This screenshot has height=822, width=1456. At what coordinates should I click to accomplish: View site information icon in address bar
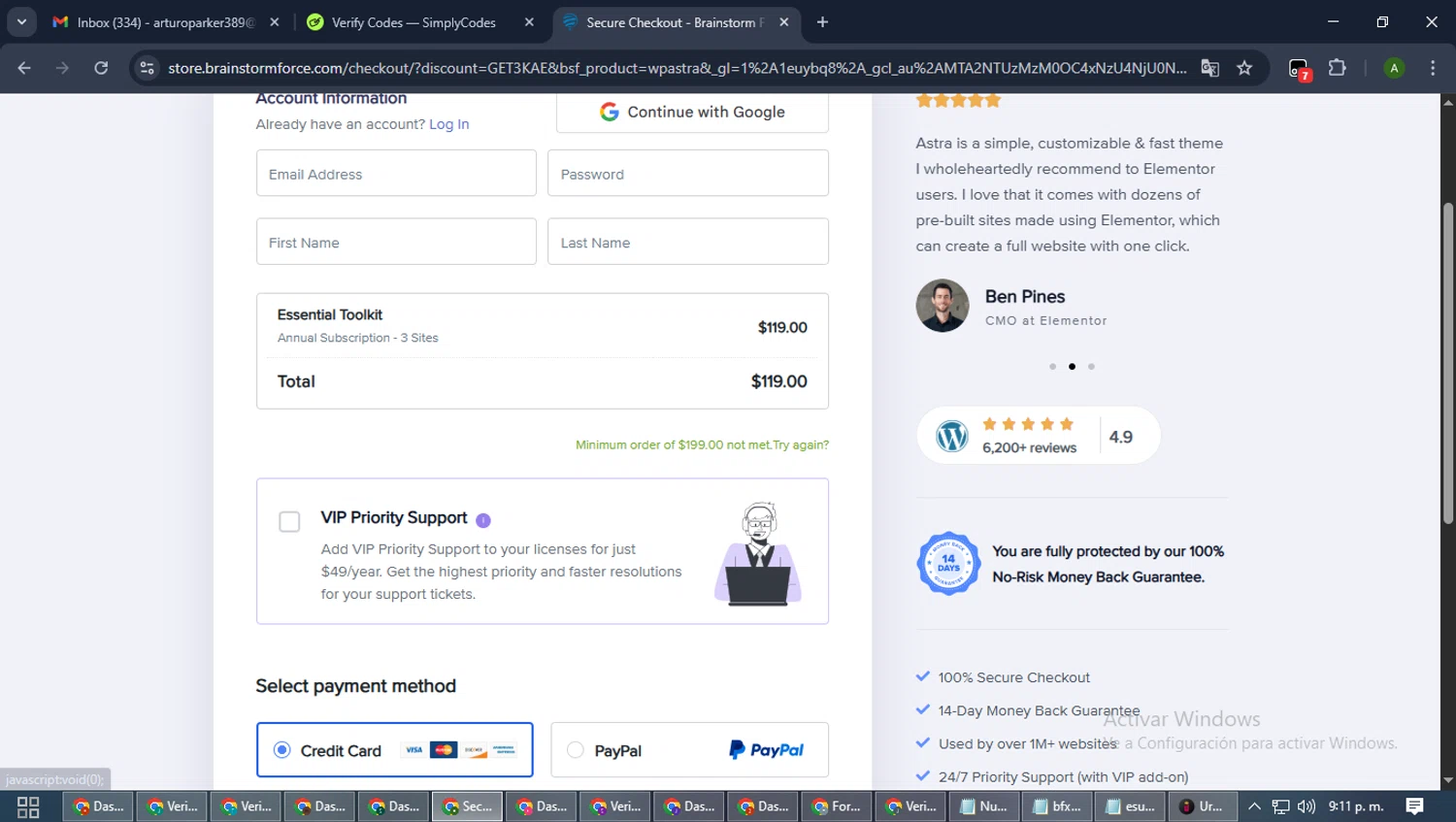147,68
